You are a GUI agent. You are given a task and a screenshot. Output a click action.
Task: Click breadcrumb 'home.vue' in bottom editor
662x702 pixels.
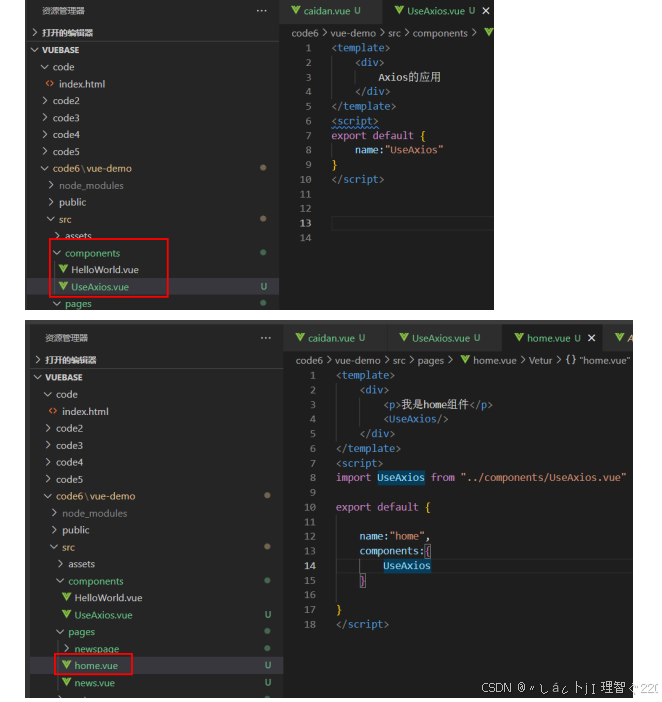(494, 360)
